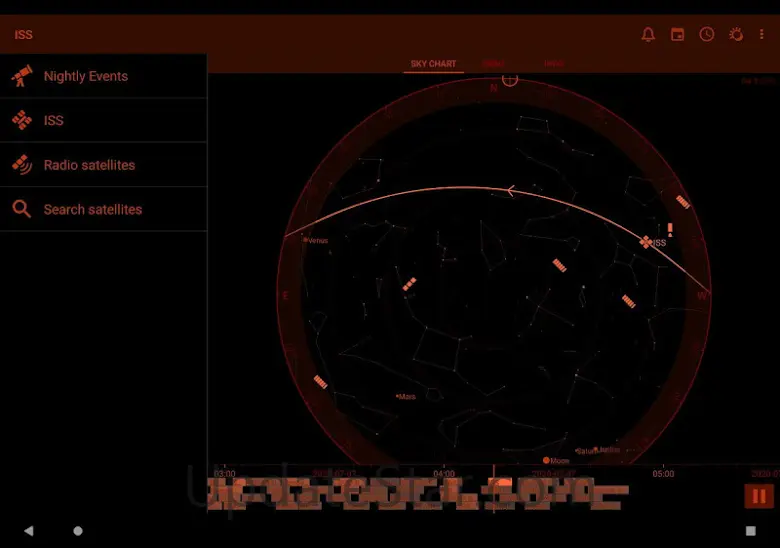Image resolution: width=780 pixels, height=548 pixels.
Task: Tap the ISS satellite marker on chart
Action: pos(646,242)
